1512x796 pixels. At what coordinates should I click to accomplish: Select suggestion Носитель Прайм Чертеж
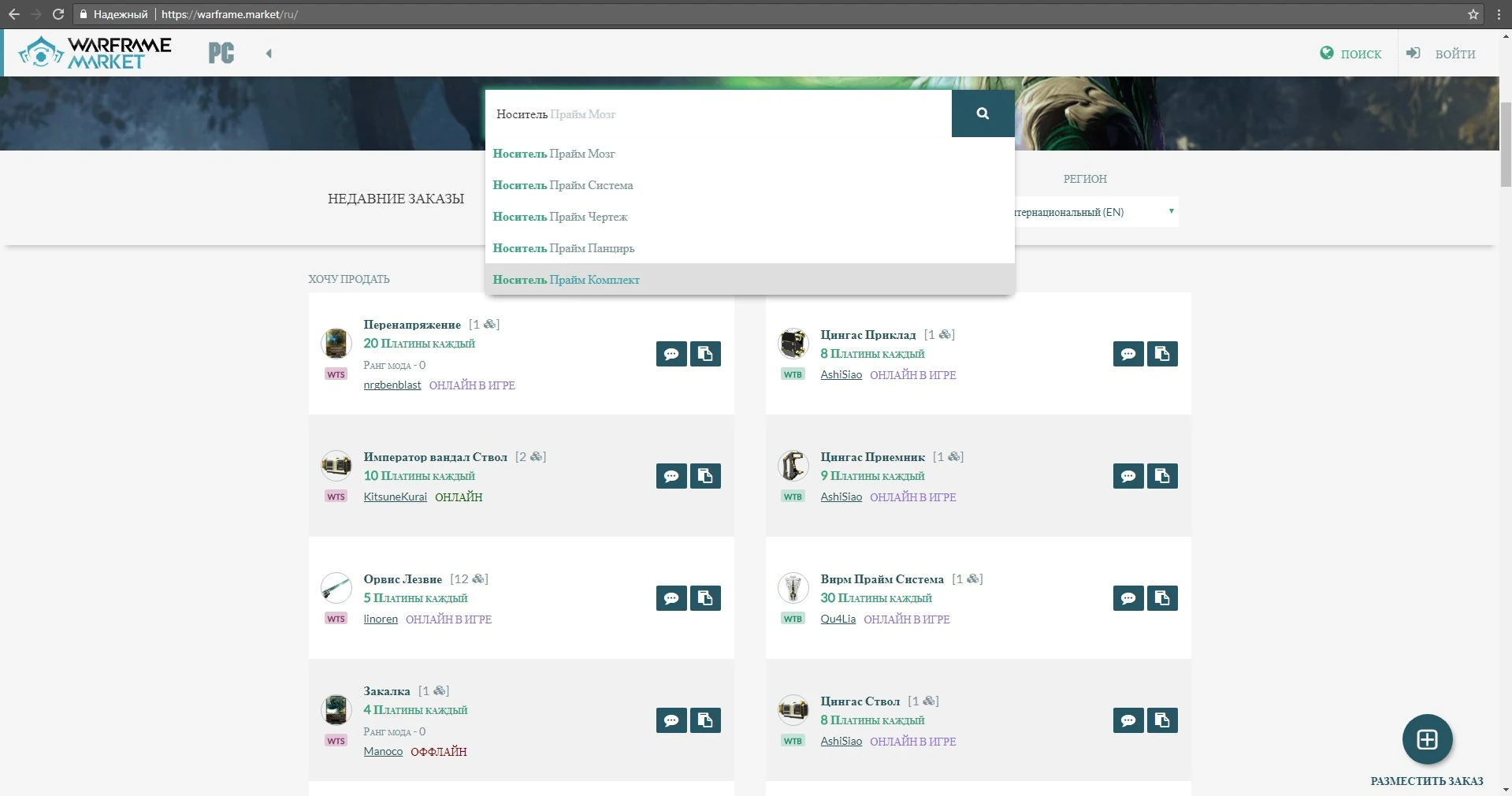point(749,217)
